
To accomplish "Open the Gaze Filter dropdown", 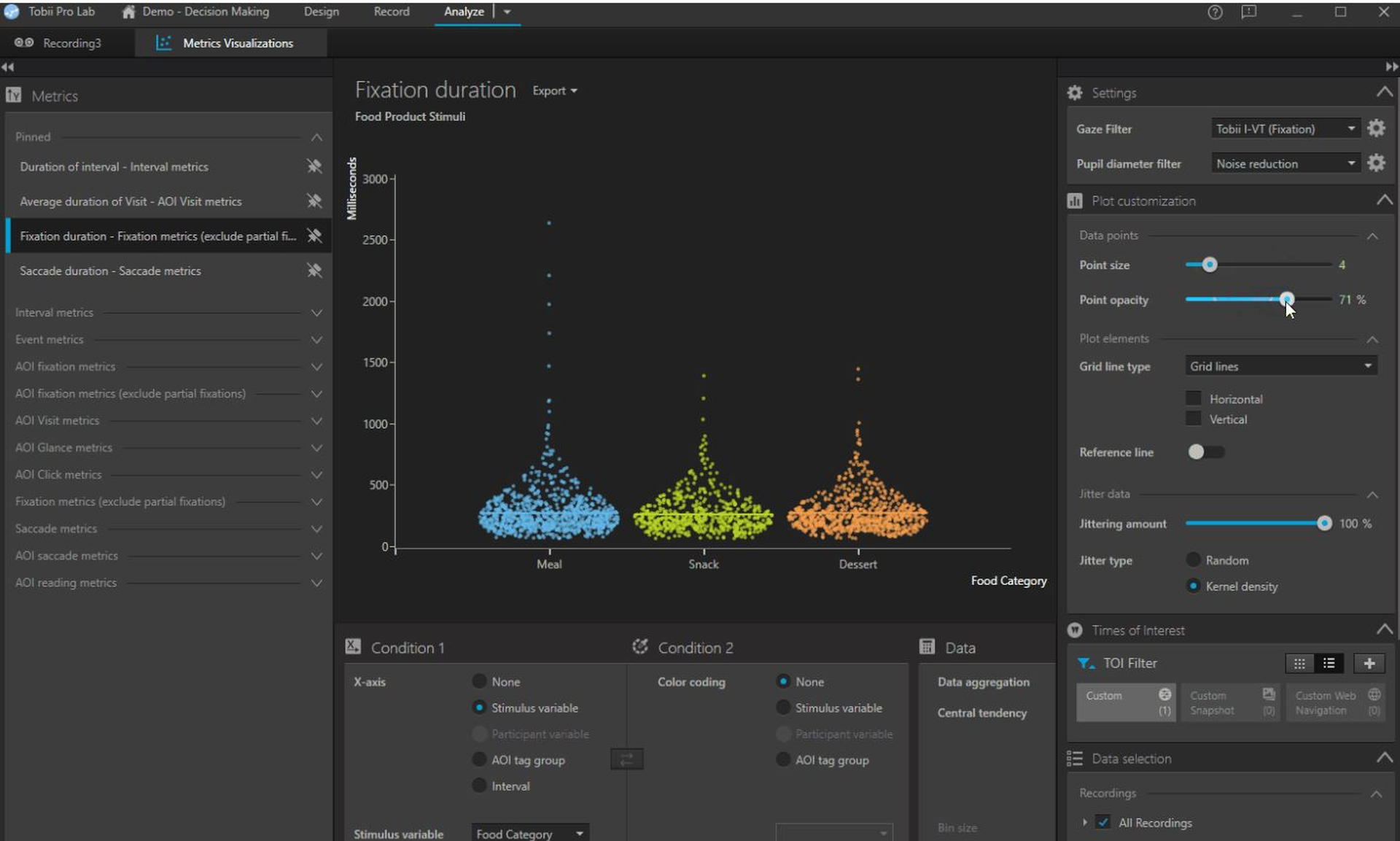I will point(1285,129).
